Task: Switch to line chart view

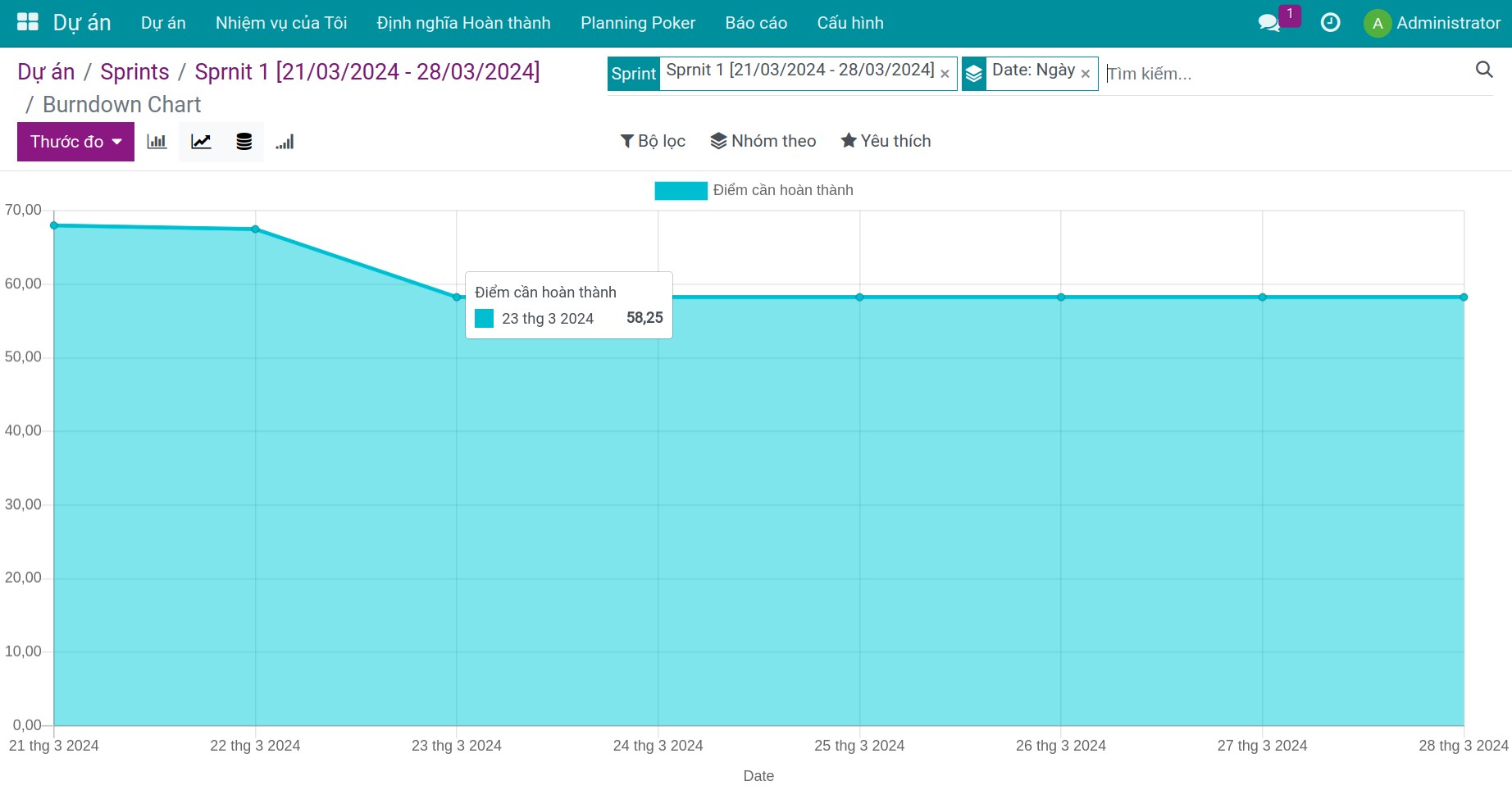Action: [201, 142]
